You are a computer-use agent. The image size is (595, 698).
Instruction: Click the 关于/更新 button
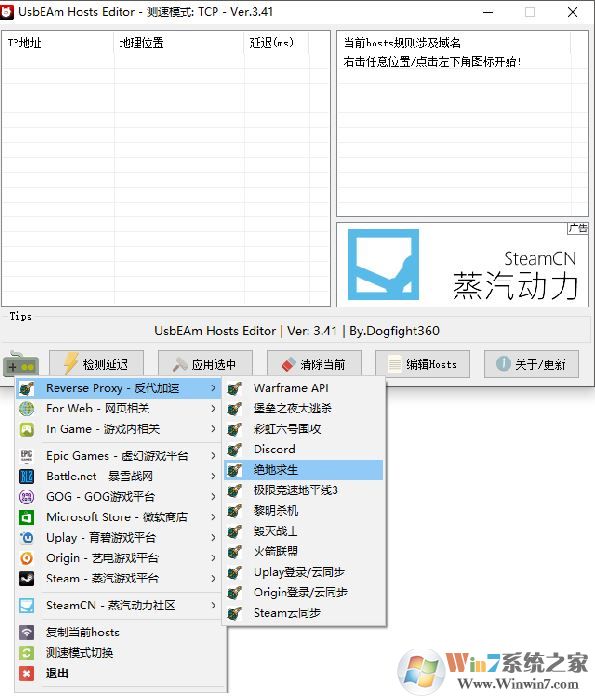pos(531,365)
